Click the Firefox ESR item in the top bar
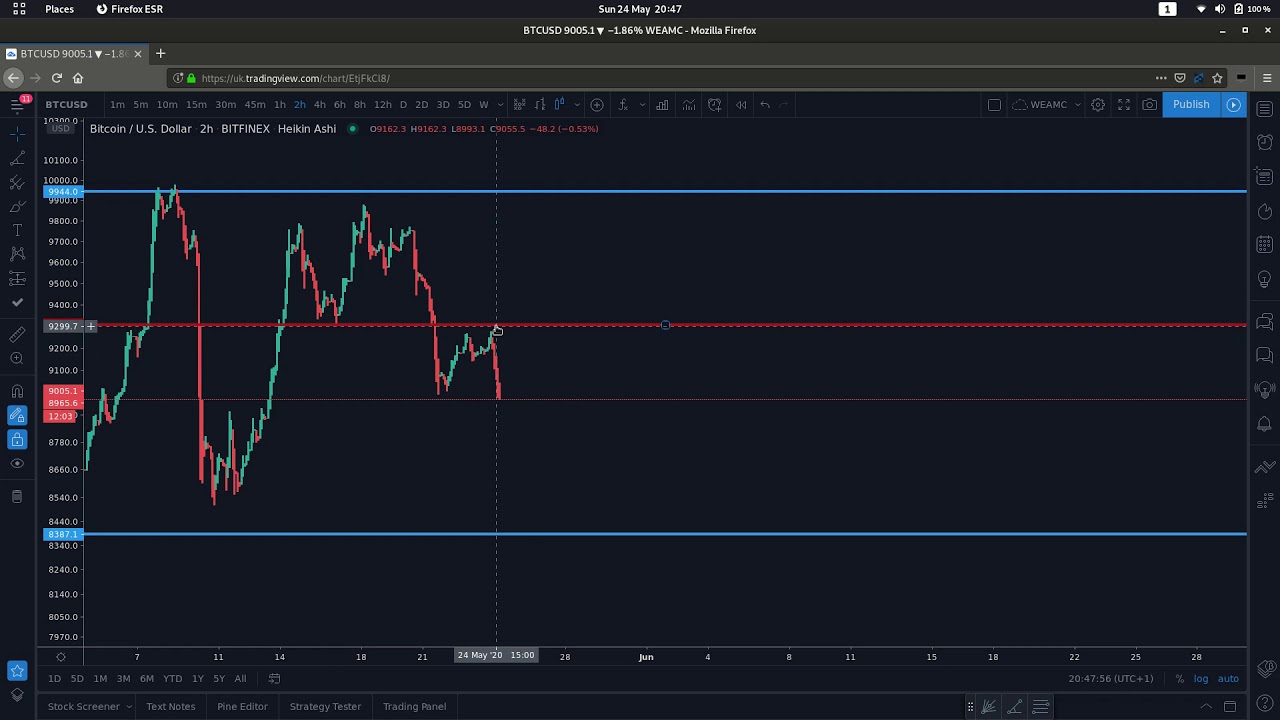 130,9
